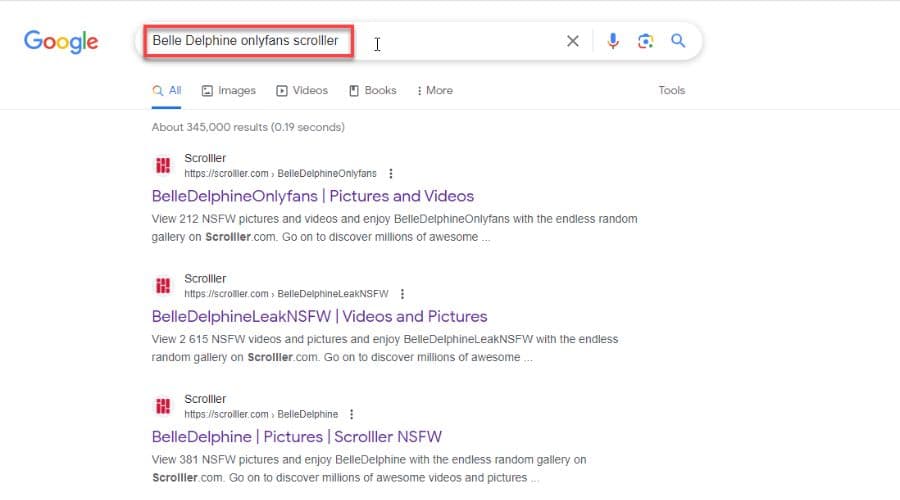Screen dimensions: 900x500
Task: Open BelleDelphineLeakNSFW Videos and Pictures result
Action: [320, 316]
